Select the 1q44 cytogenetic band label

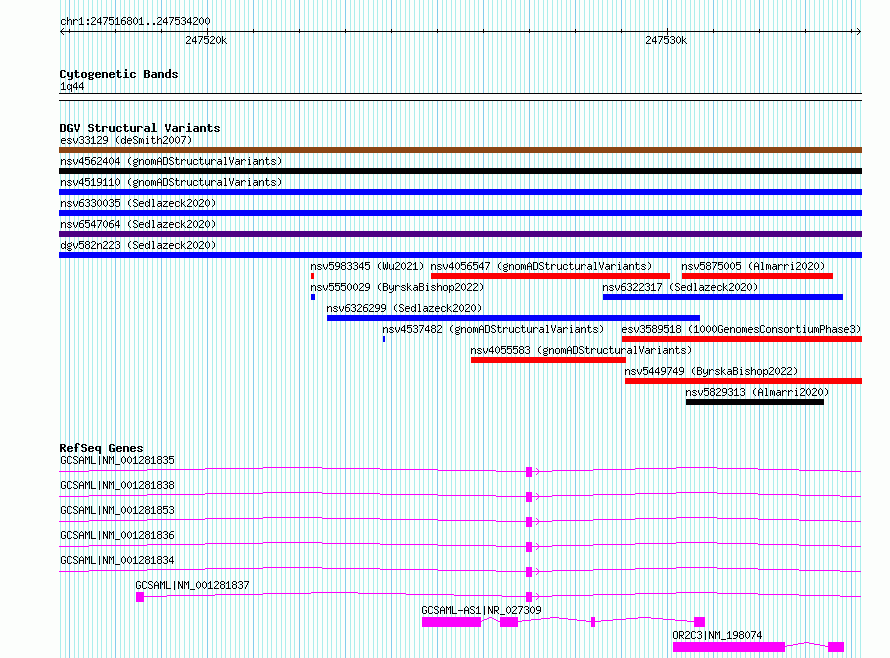(x=72, y=86)
